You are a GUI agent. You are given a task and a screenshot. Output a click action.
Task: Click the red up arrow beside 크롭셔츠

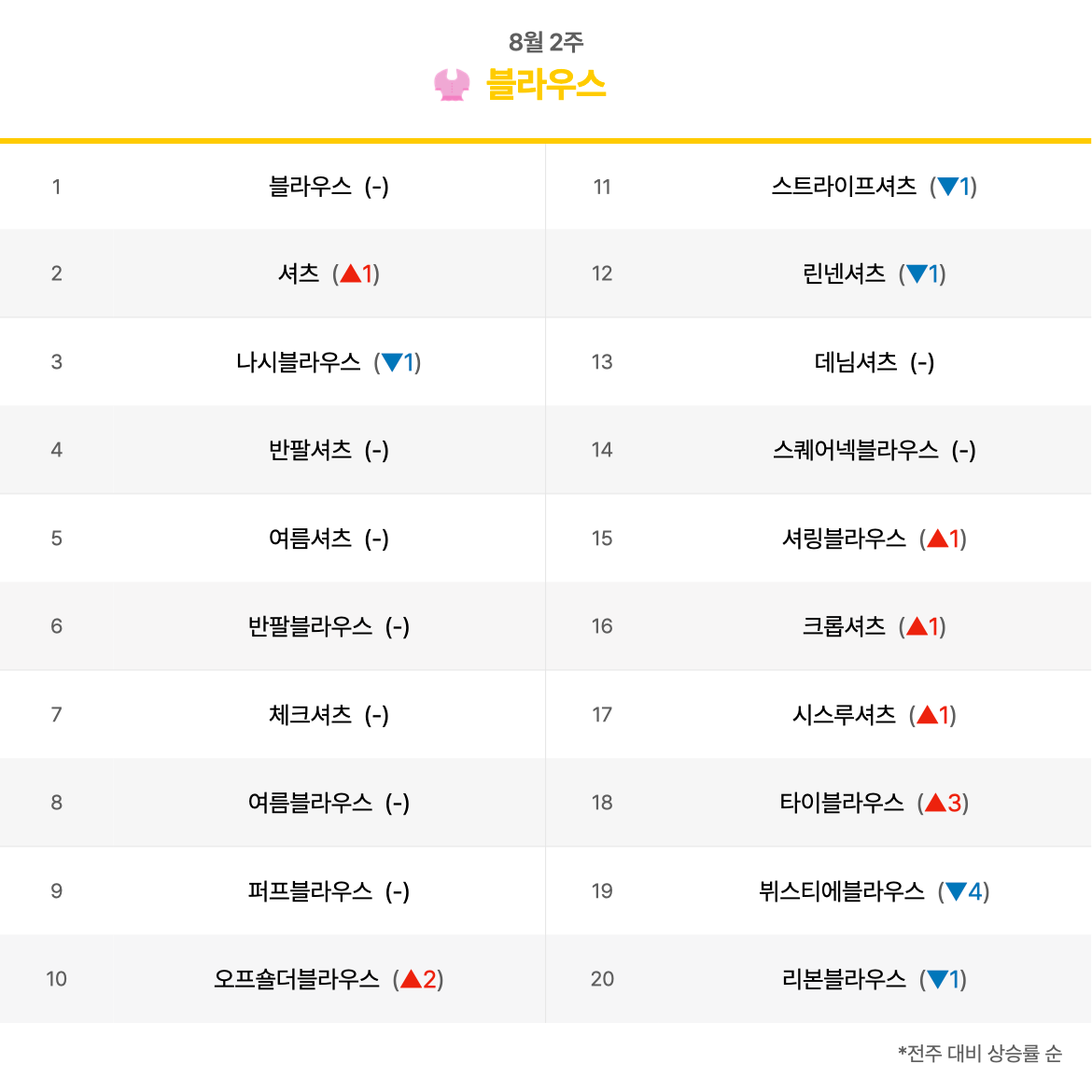tap(917, 627)
